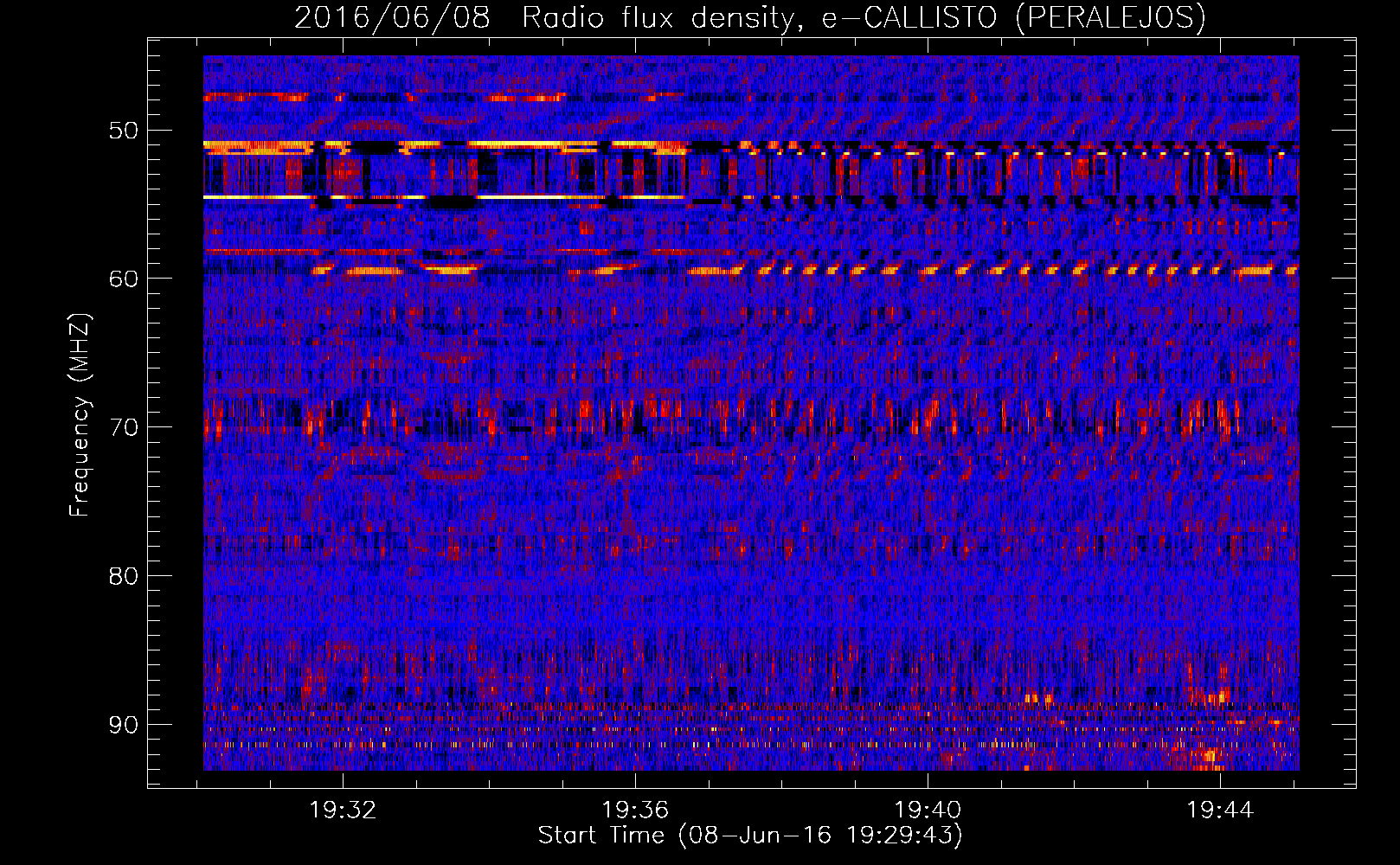This screenshot has width=1400, height=865.
Task: Click the 70 frequency tick label
Action: tap(123, 427)
